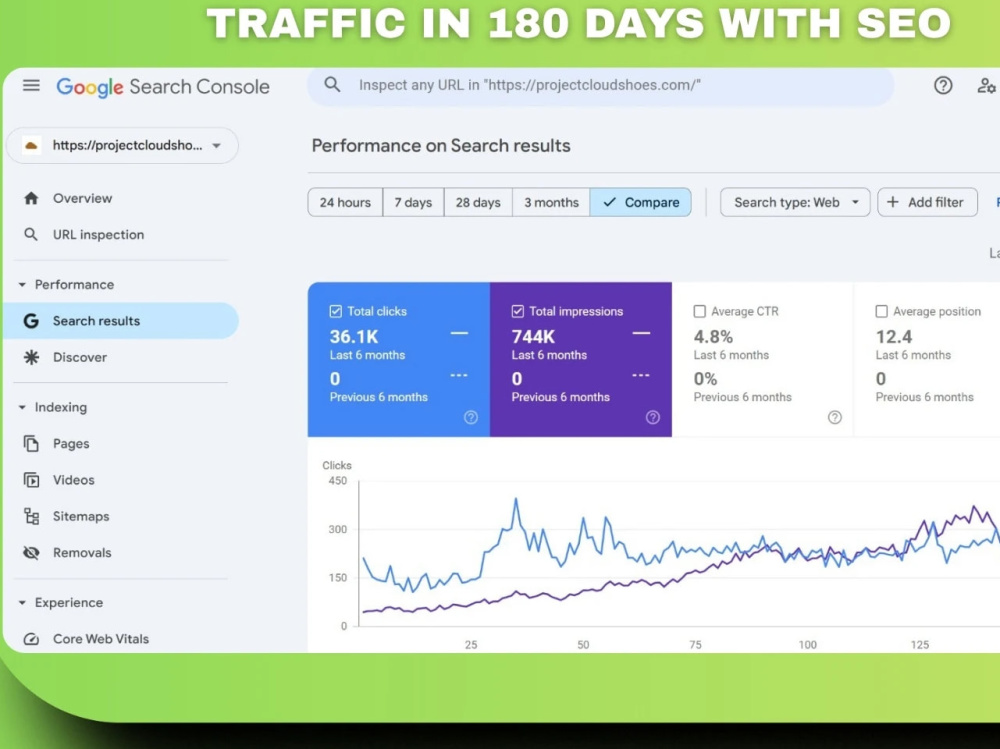Click the Pages document icon
1000x749 pixels.
tap(31, 443)
